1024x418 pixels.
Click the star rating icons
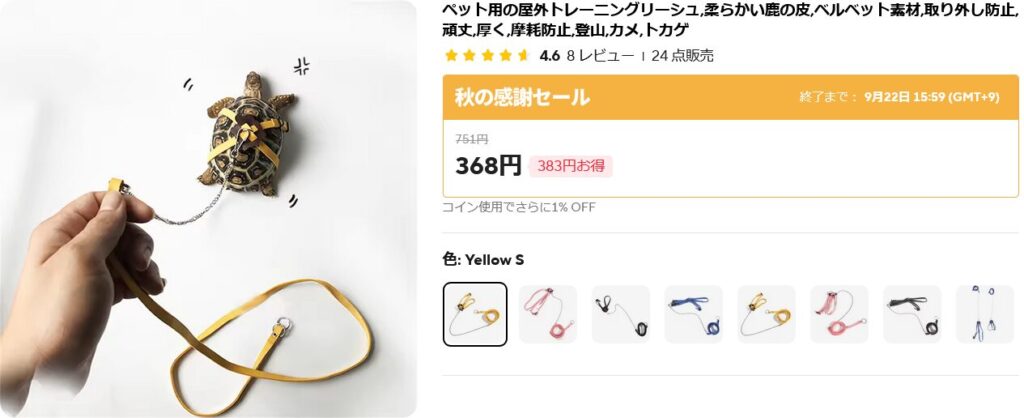coord(487,56)
